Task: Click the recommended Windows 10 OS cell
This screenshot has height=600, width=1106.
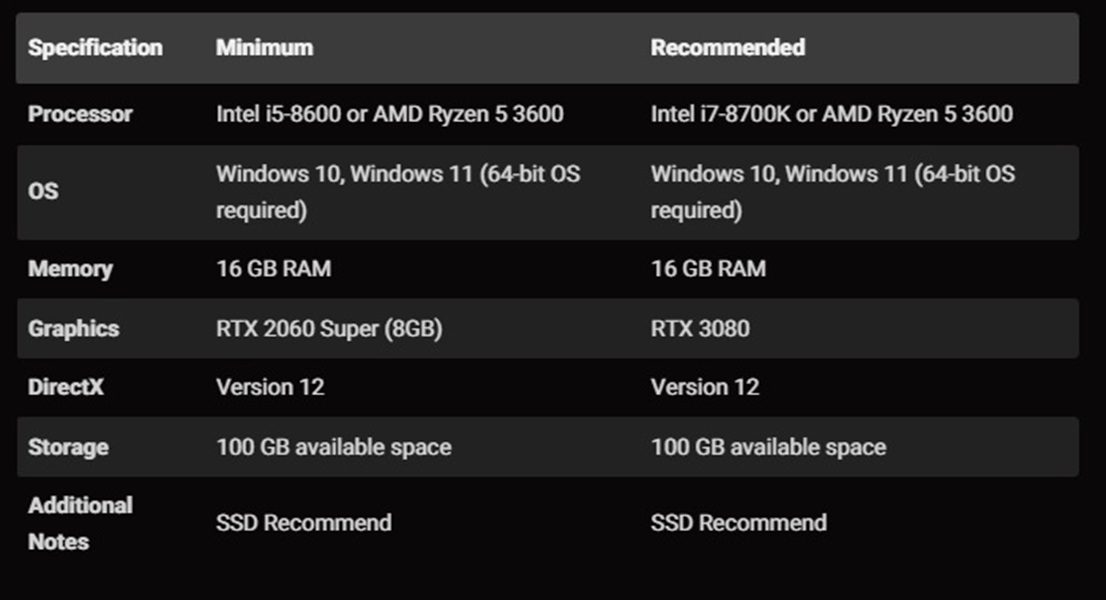Action: click(x=832, y=191)
